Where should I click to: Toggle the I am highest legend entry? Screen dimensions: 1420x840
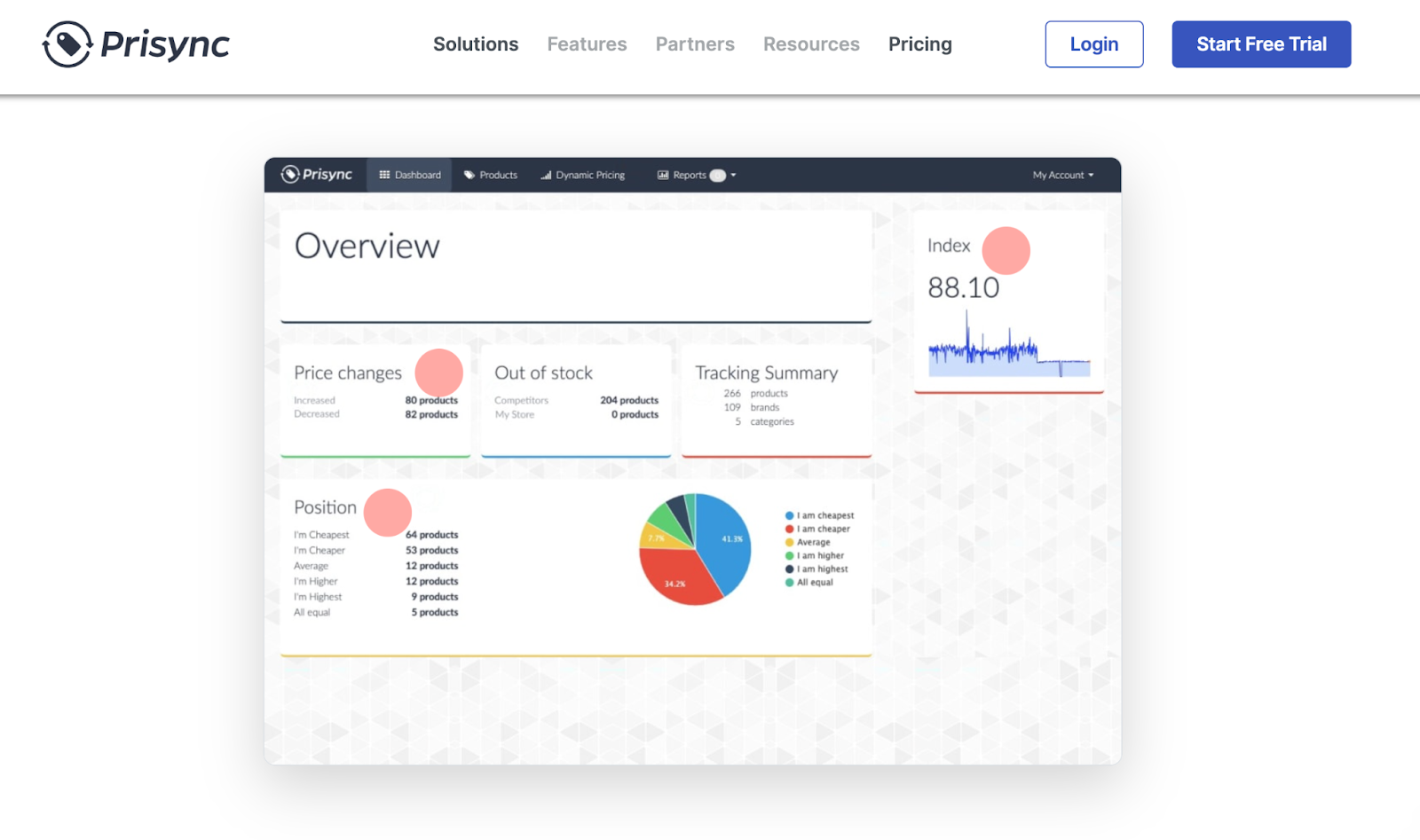pyautogui.click(x=816, y=569)
